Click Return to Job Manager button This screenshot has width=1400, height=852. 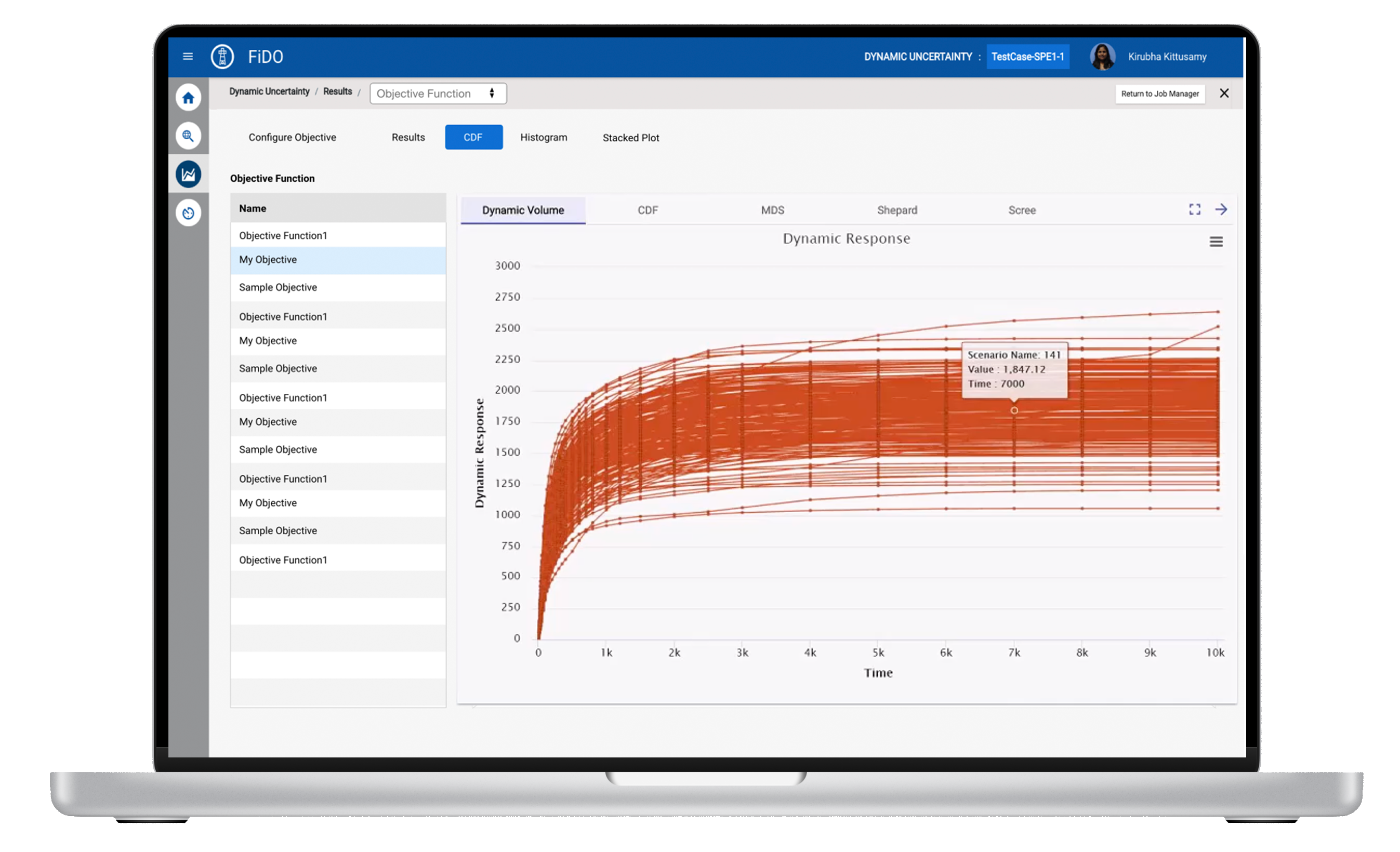(1160, 94)
